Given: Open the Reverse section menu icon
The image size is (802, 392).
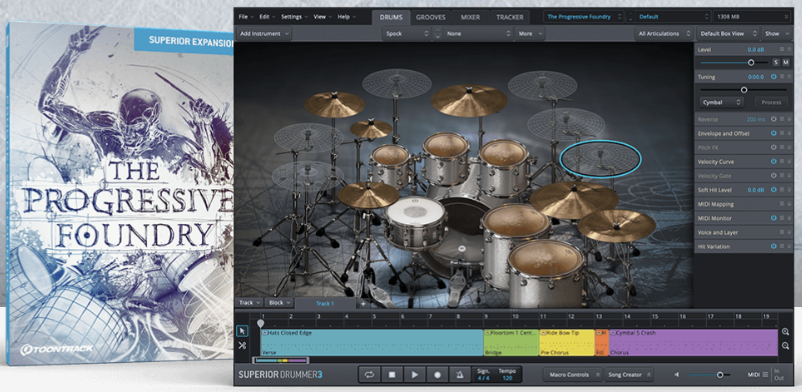Looking at the screenshot, I should [782, 119].
